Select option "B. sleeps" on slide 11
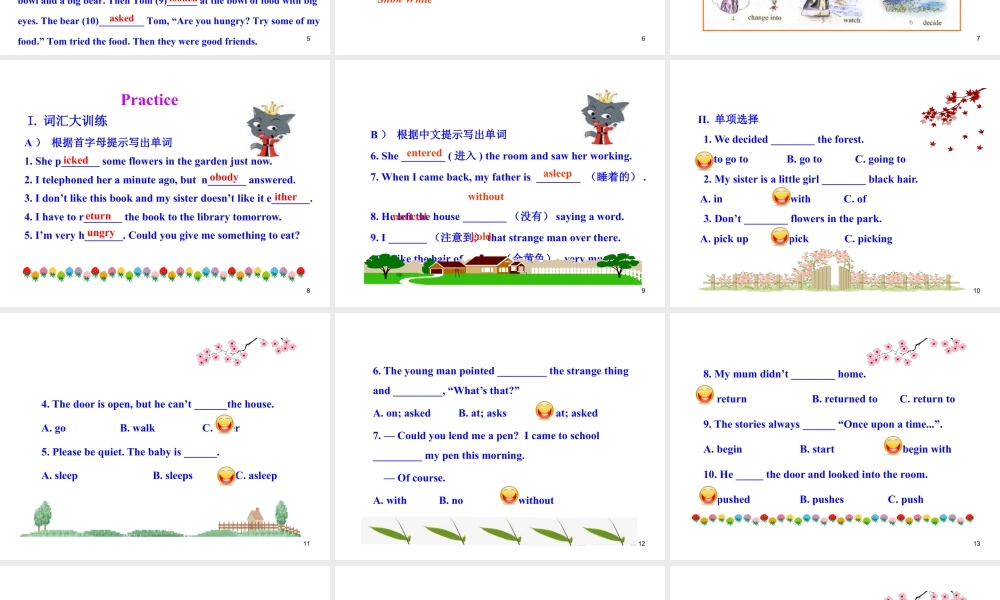 click(x=172, y=476)
